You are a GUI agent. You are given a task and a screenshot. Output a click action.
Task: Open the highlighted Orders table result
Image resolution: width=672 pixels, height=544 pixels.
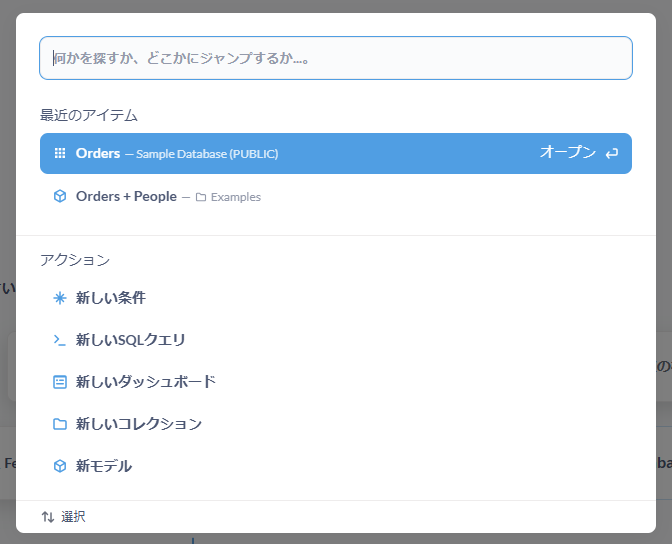(336, 153)
